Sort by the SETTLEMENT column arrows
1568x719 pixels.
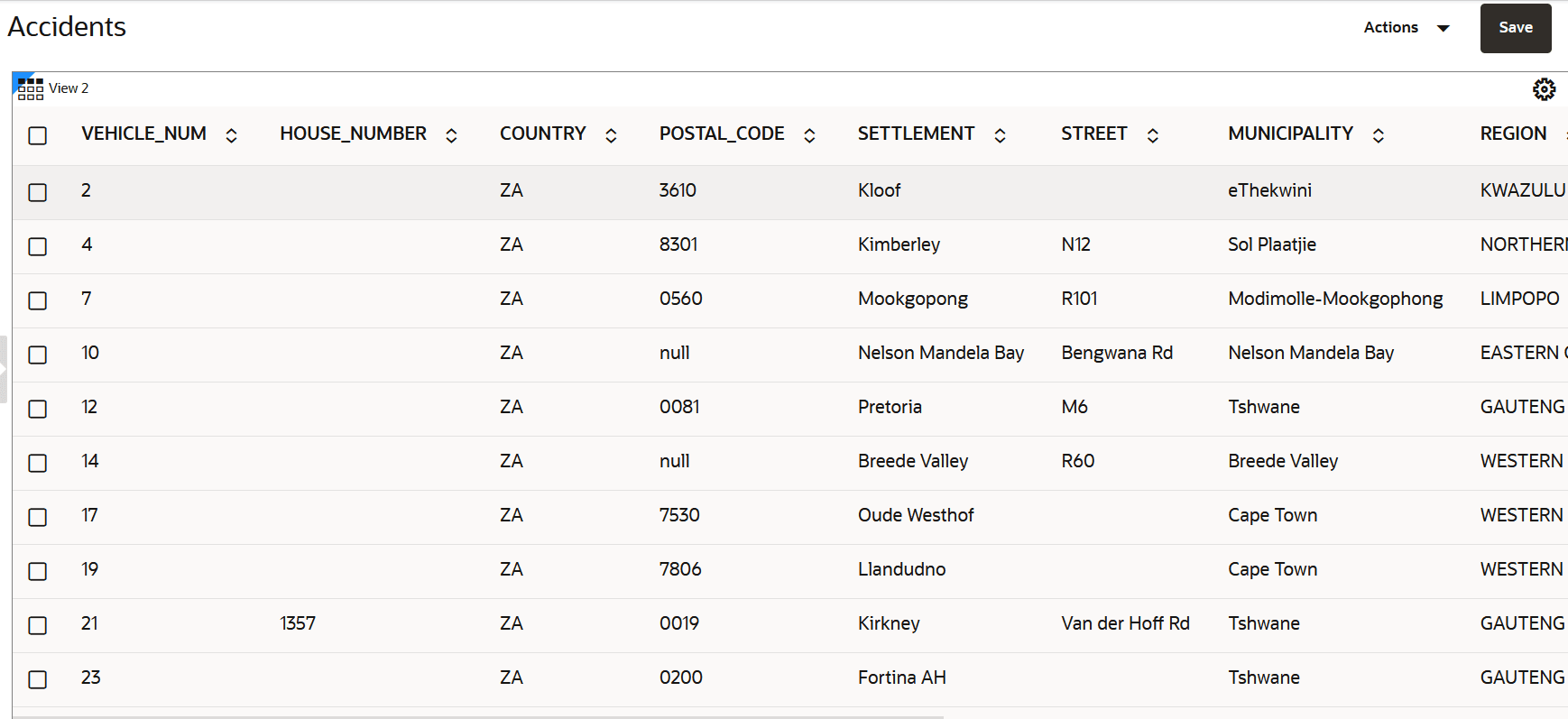(1001, 135)
